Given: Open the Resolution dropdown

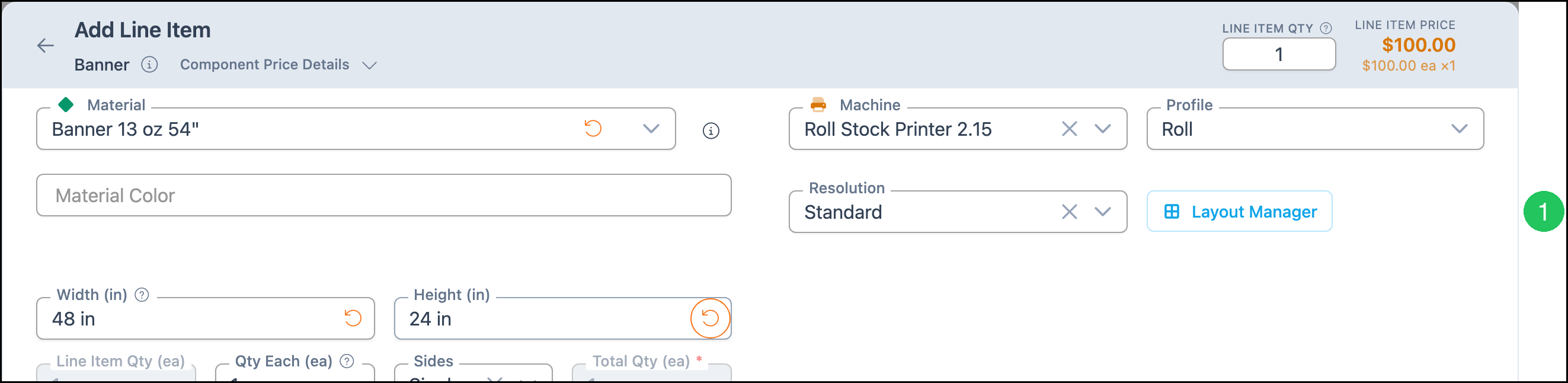Looking at the screenshot, I should 1102,212.
